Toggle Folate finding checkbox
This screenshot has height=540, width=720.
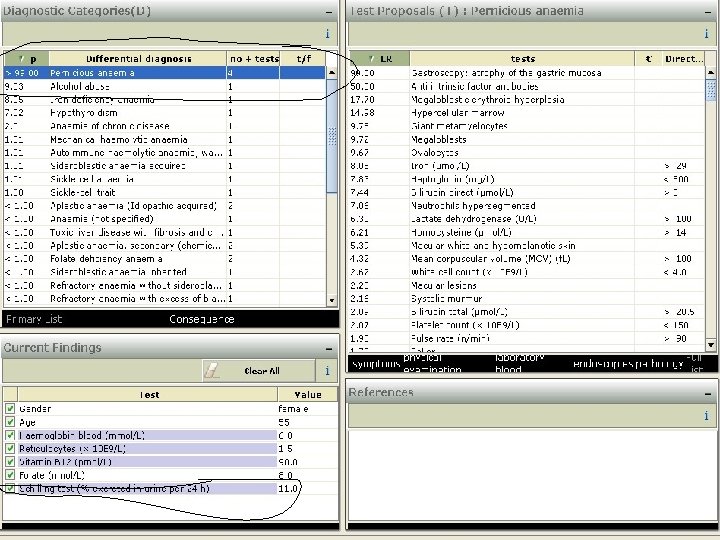coord(10,475)
